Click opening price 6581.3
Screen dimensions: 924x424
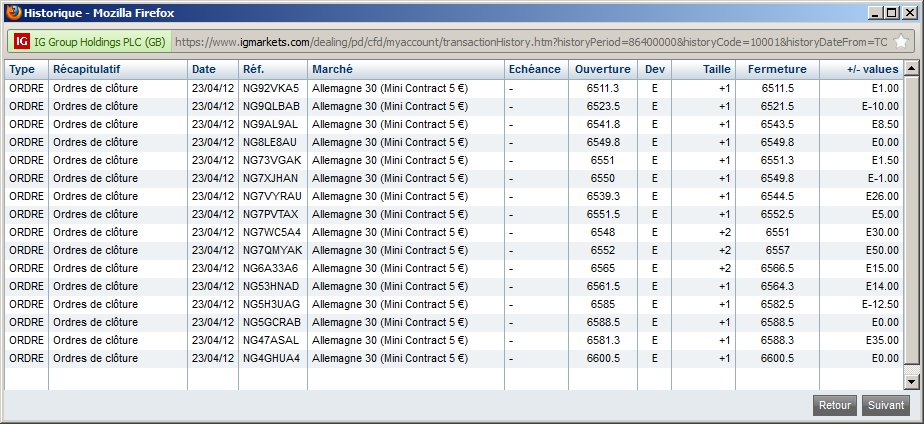point(603,340)
